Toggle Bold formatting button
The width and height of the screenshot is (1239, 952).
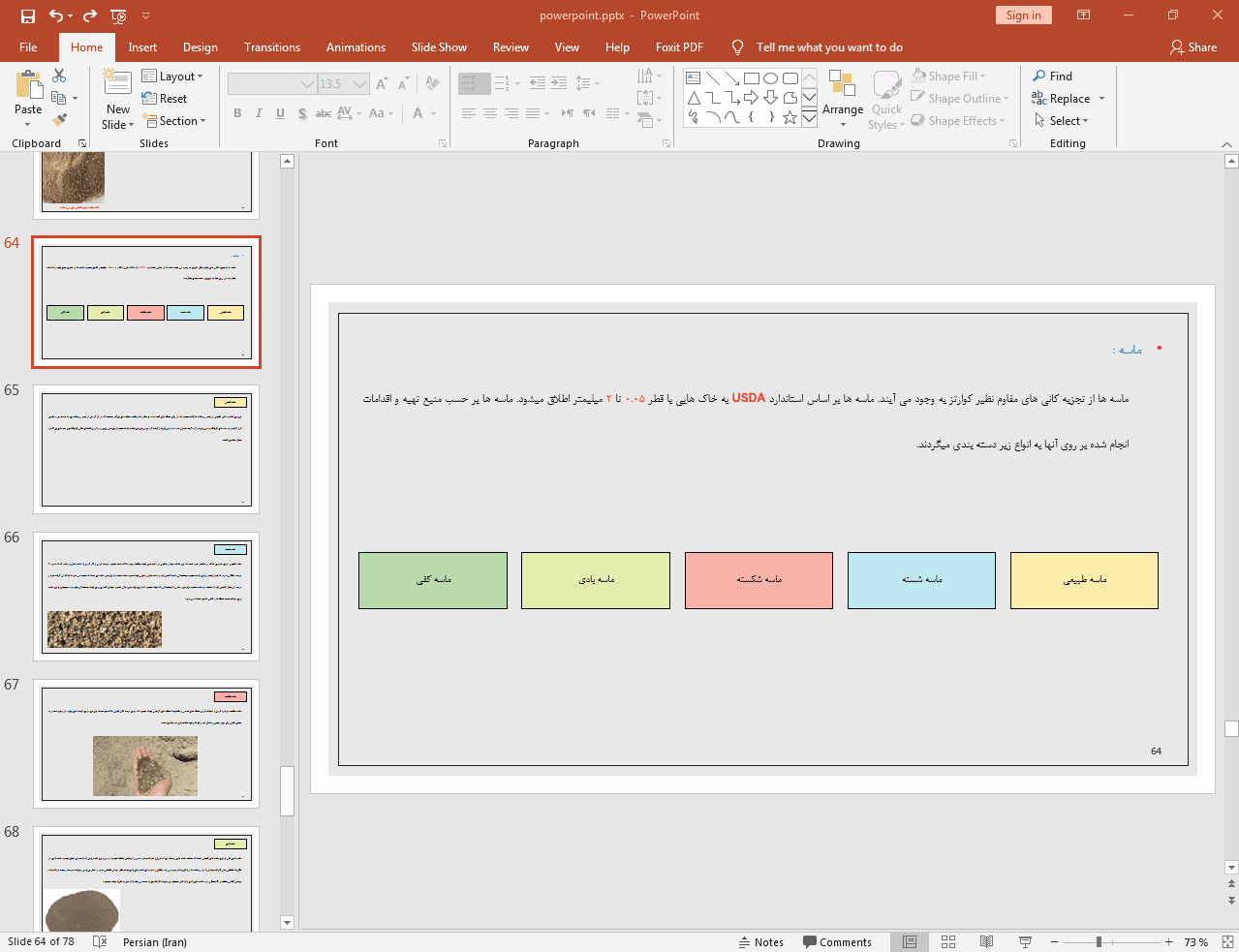237,113
